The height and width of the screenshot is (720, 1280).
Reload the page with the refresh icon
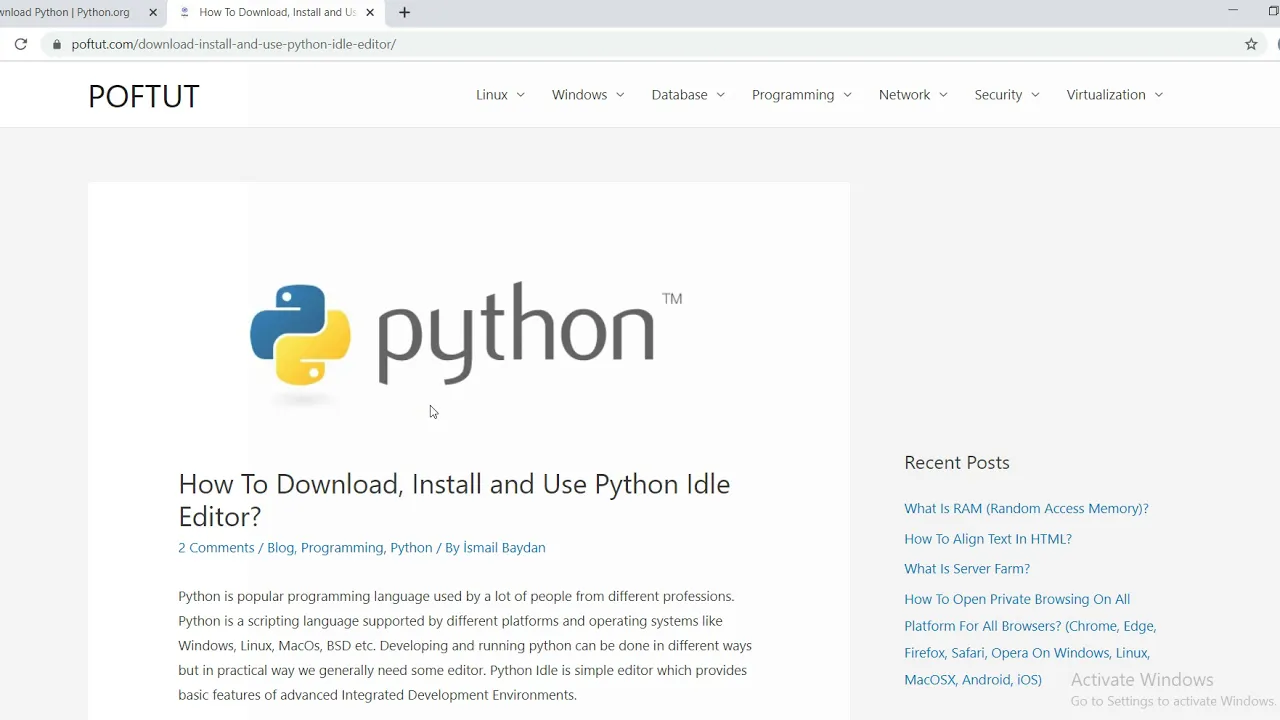pos(20,44)
